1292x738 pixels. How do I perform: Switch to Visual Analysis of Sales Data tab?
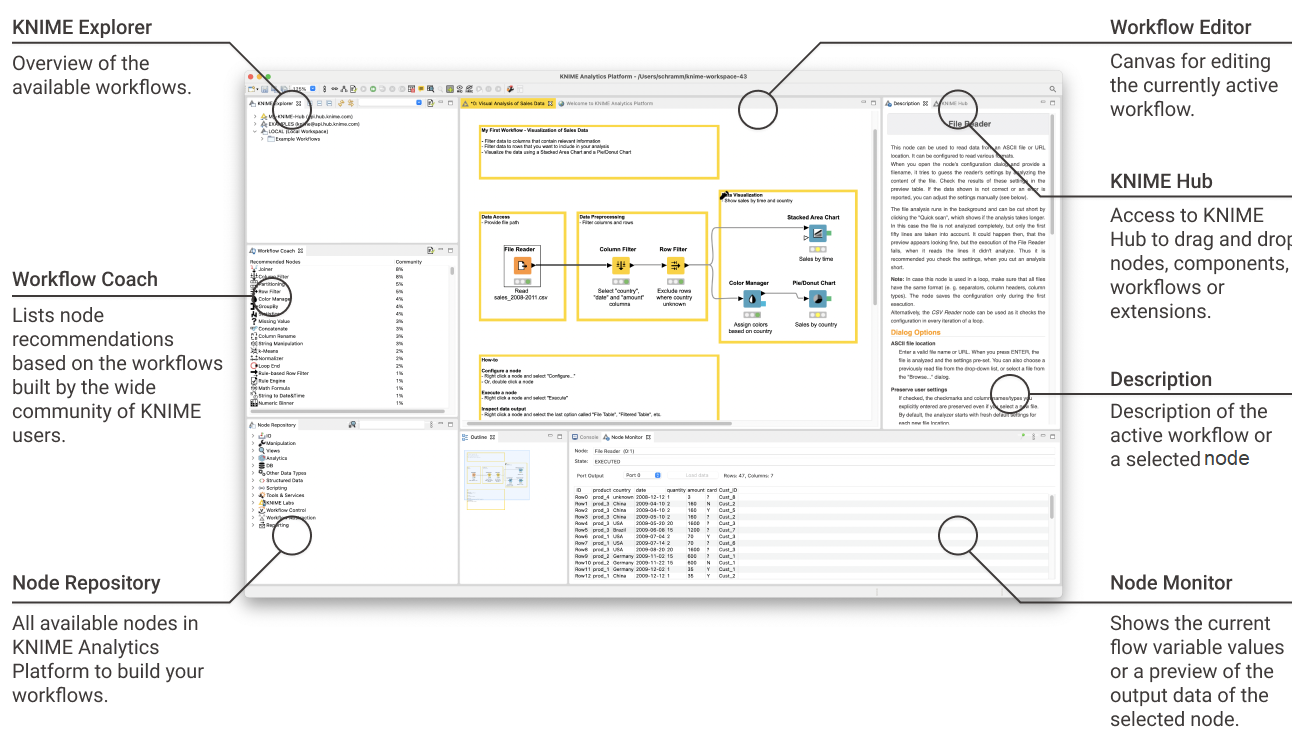point(506,103)
